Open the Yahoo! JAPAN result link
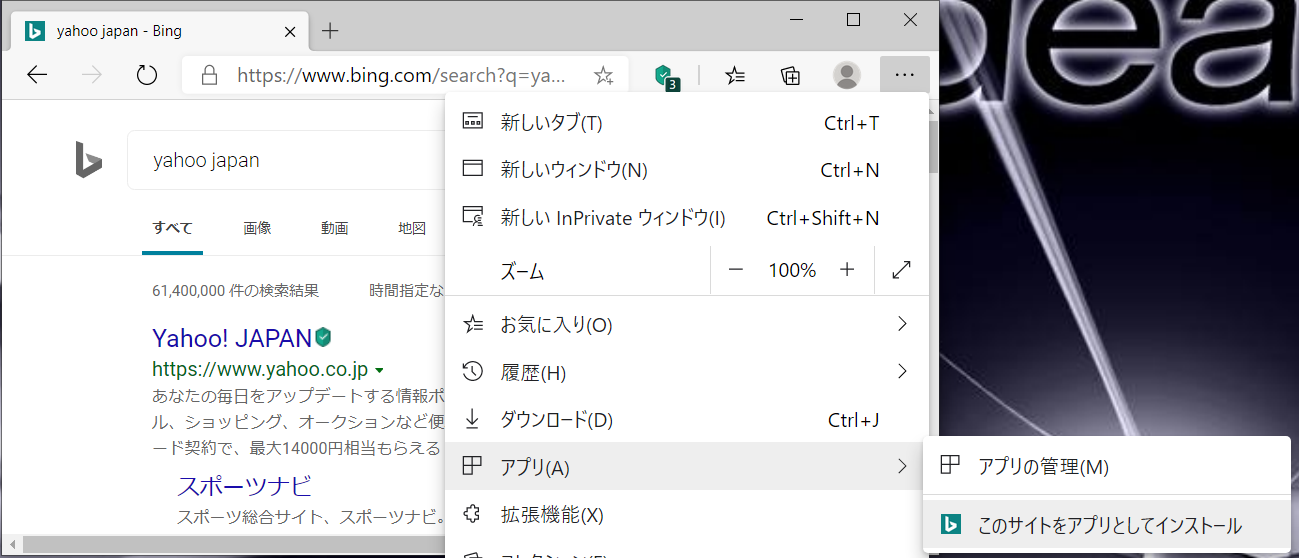The width and height of the screenshot is (1299, 558). point(232,337)
